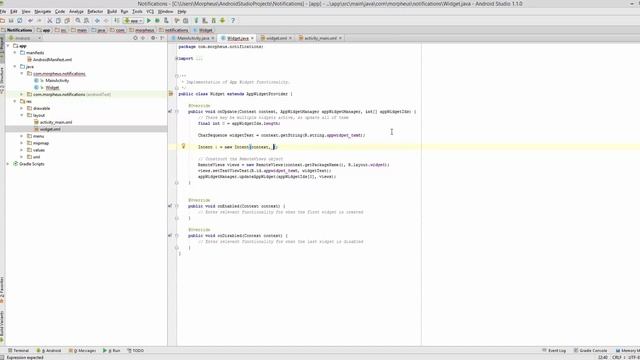Viewport: 640px width, 360px height.
Task: Click the Paste icon in toolbar
Action: 67,20
